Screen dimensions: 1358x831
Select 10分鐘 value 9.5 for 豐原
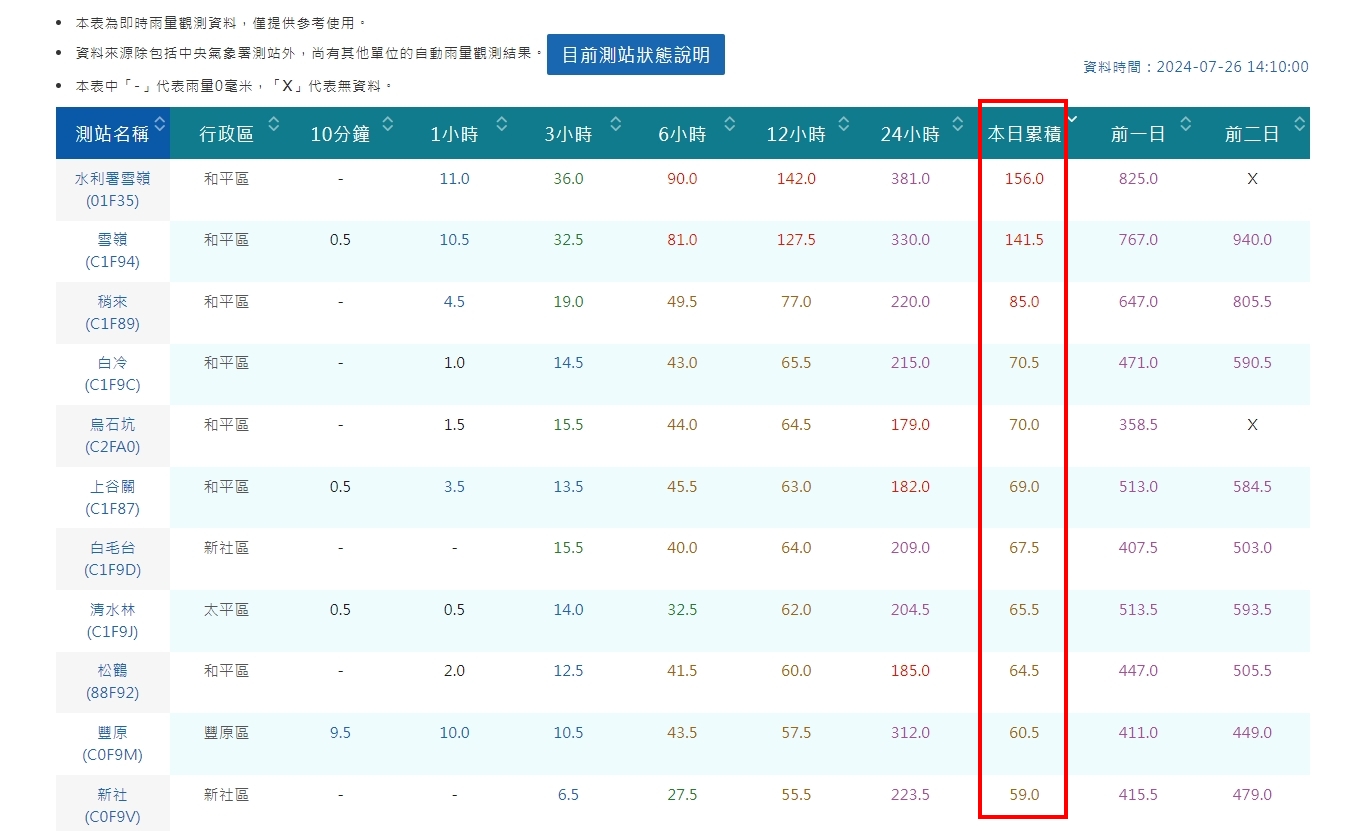[x=340, y=733]
